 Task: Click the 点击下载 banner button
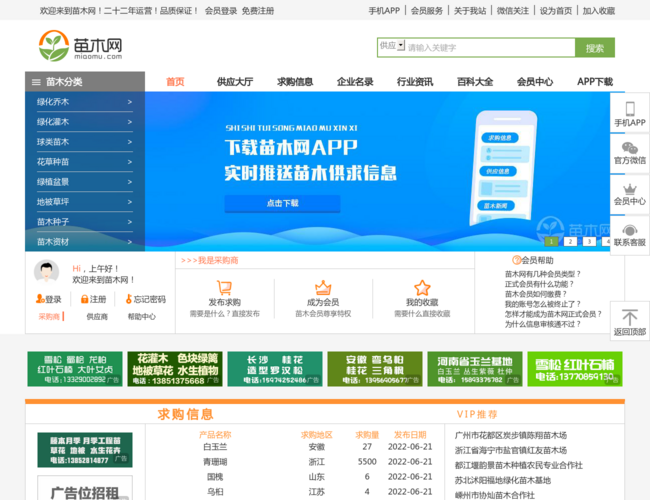point(282,203)
